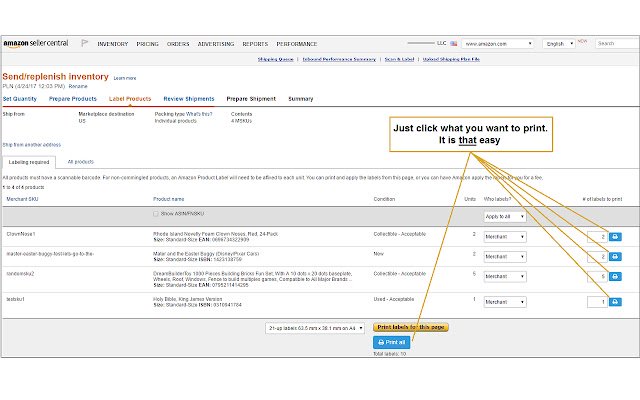Go to the Set Quantity step
This screenshot has width=640, height=400.
tap(20, 99)
